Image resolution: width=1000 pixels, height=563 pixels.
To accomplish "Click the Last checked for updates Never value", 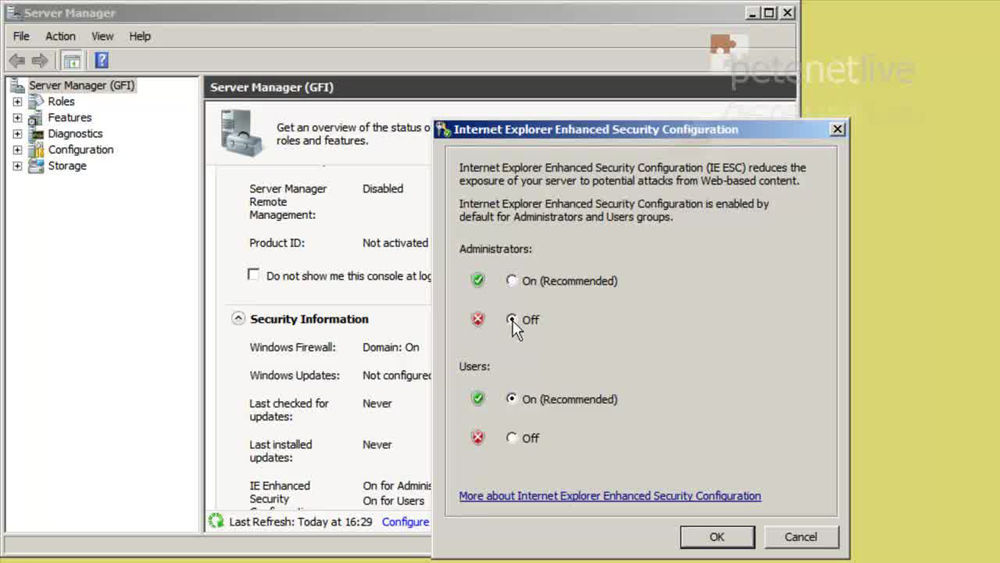I will (x=377, y=403).
